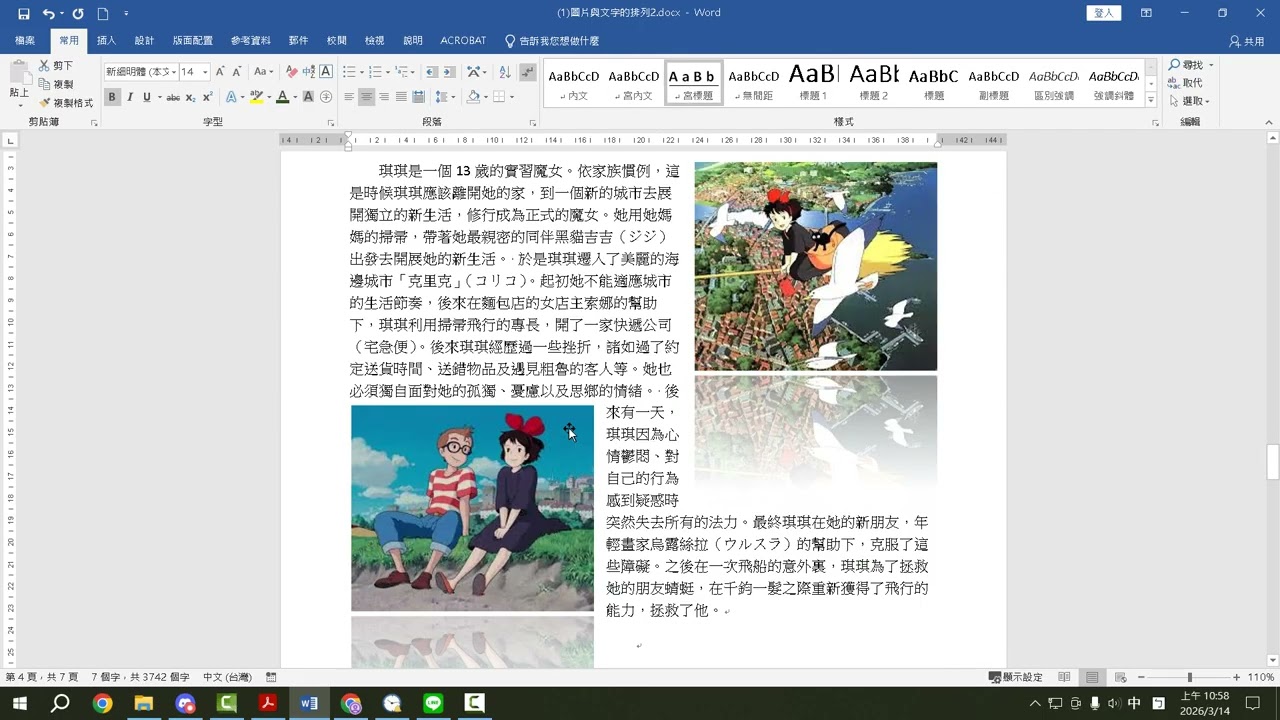Switch to Web Layout view in status bar
1280x720 pixels.
1120,677
